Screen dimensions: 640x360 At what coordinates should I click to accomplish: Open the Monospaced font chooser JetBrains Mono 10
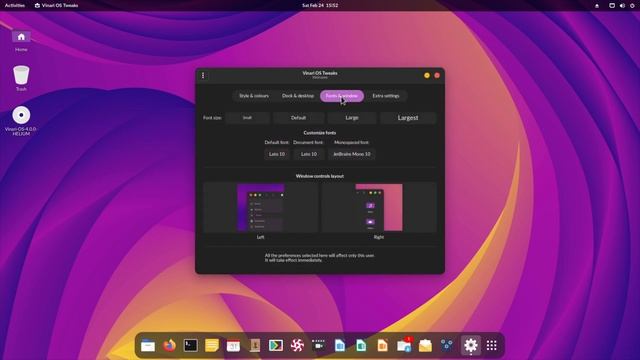(351, 154)
